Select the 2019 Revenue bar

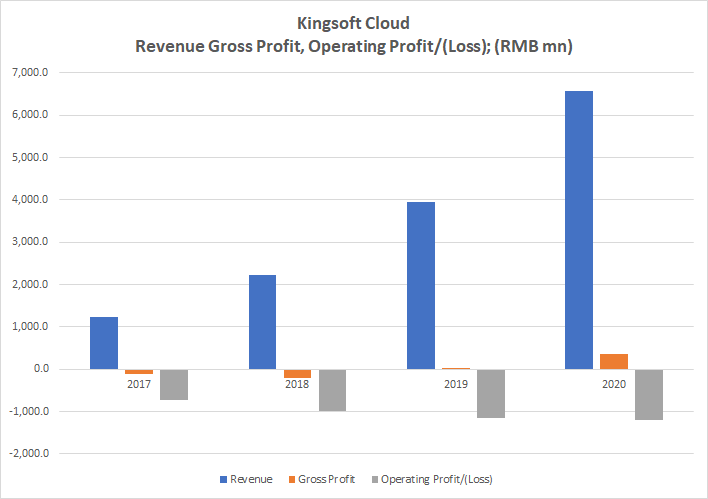(421, 285)
